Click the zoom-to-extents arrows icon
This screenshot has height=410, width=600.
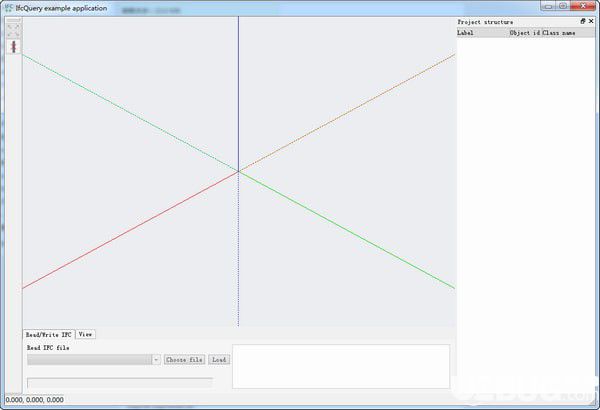pyautogui.click(x=13, y=31)
